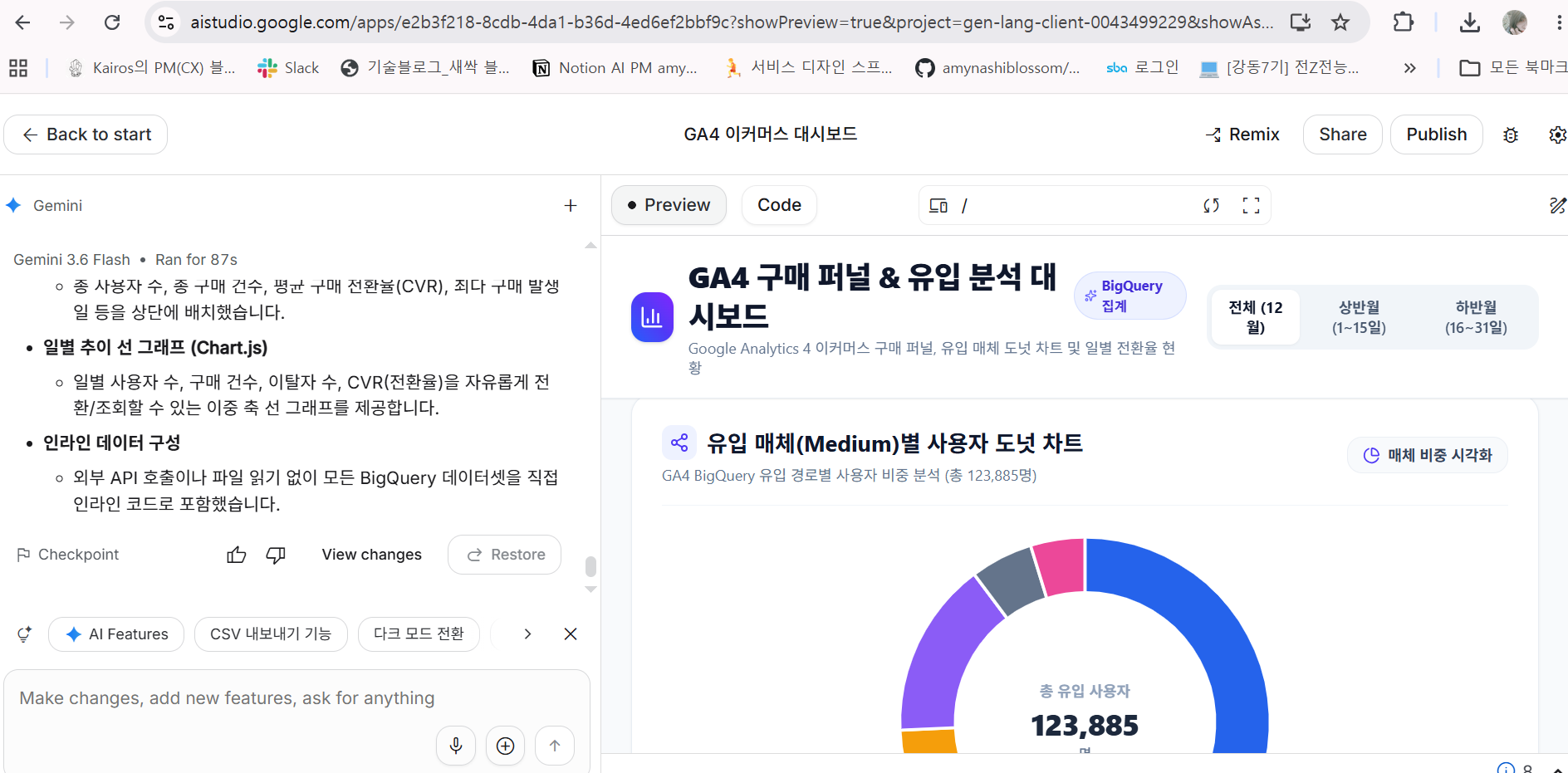Open the Slack bookmark
Viewport: 1568px width, 773px height.
[x=288, y=68]
